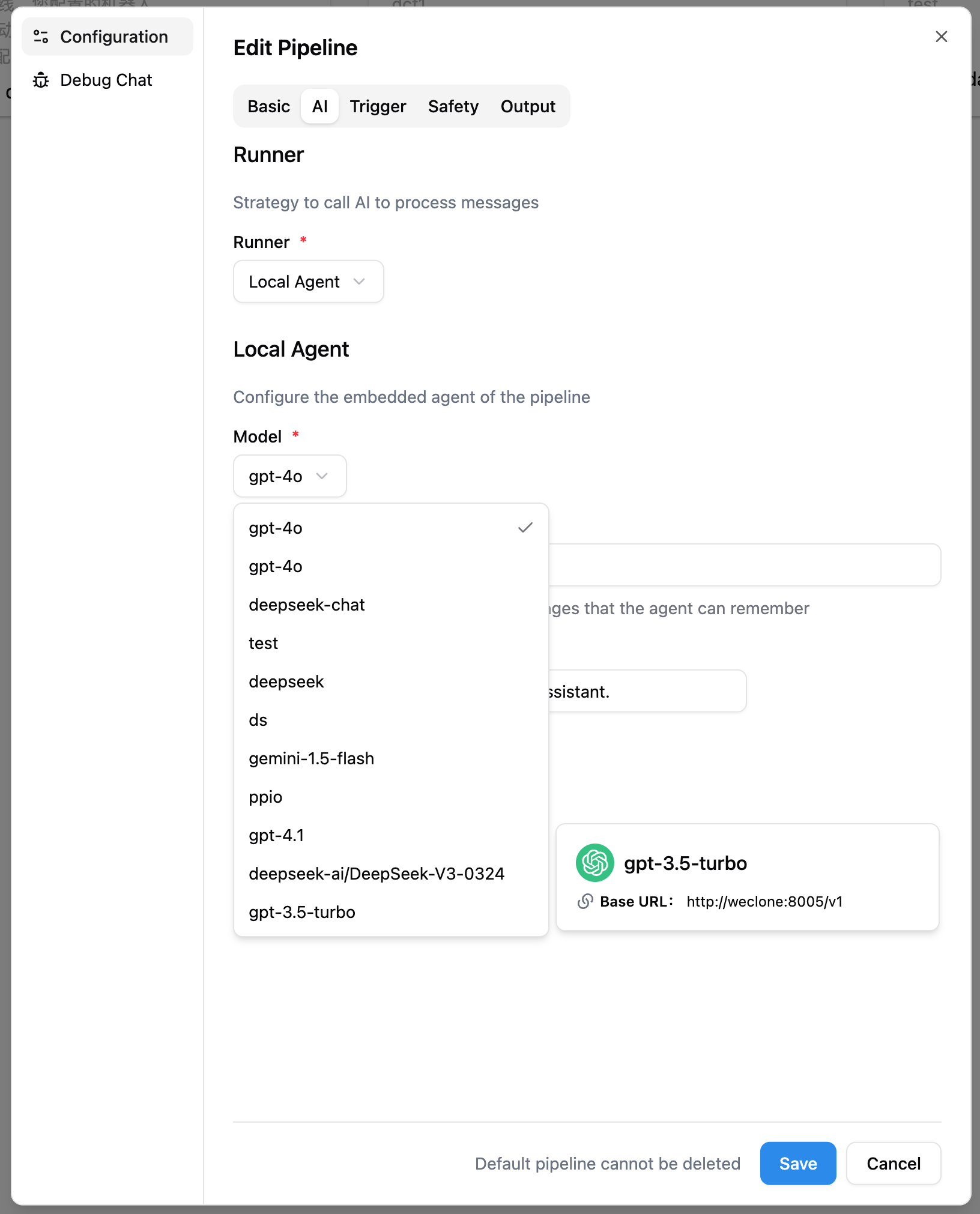Pick gpt-3.5-turbo in the model list
Image resolution: width=980 pixels, height=1214 pixels.
coord(302,912)
